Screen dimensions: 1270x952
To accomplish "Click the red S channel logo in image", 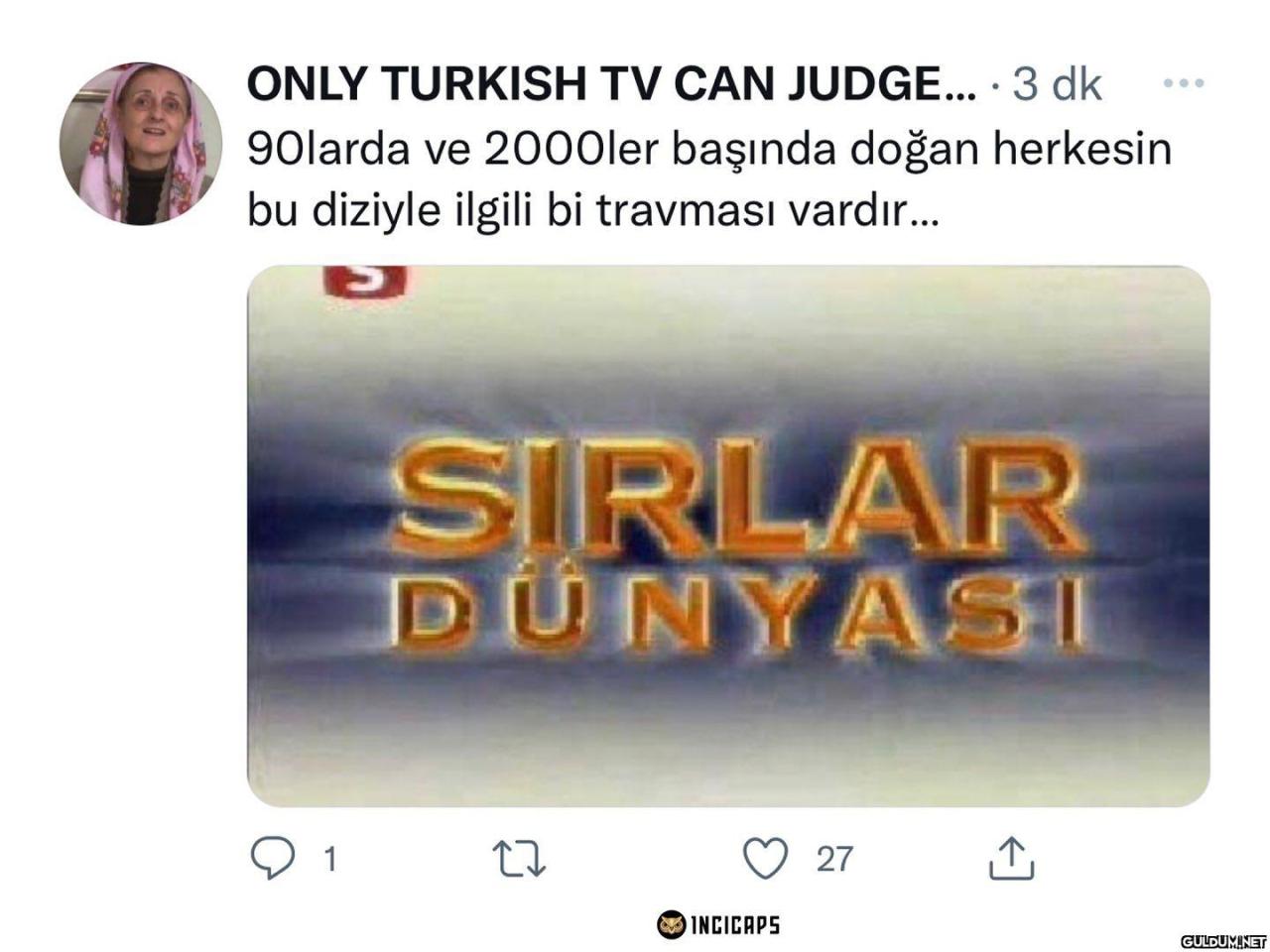I will click(365, 282).
